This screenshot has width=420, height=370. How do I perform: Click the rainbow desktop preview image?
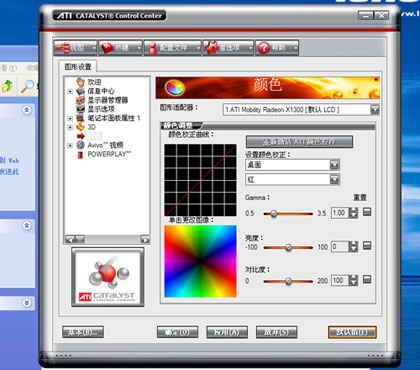[x=200, y=261]
